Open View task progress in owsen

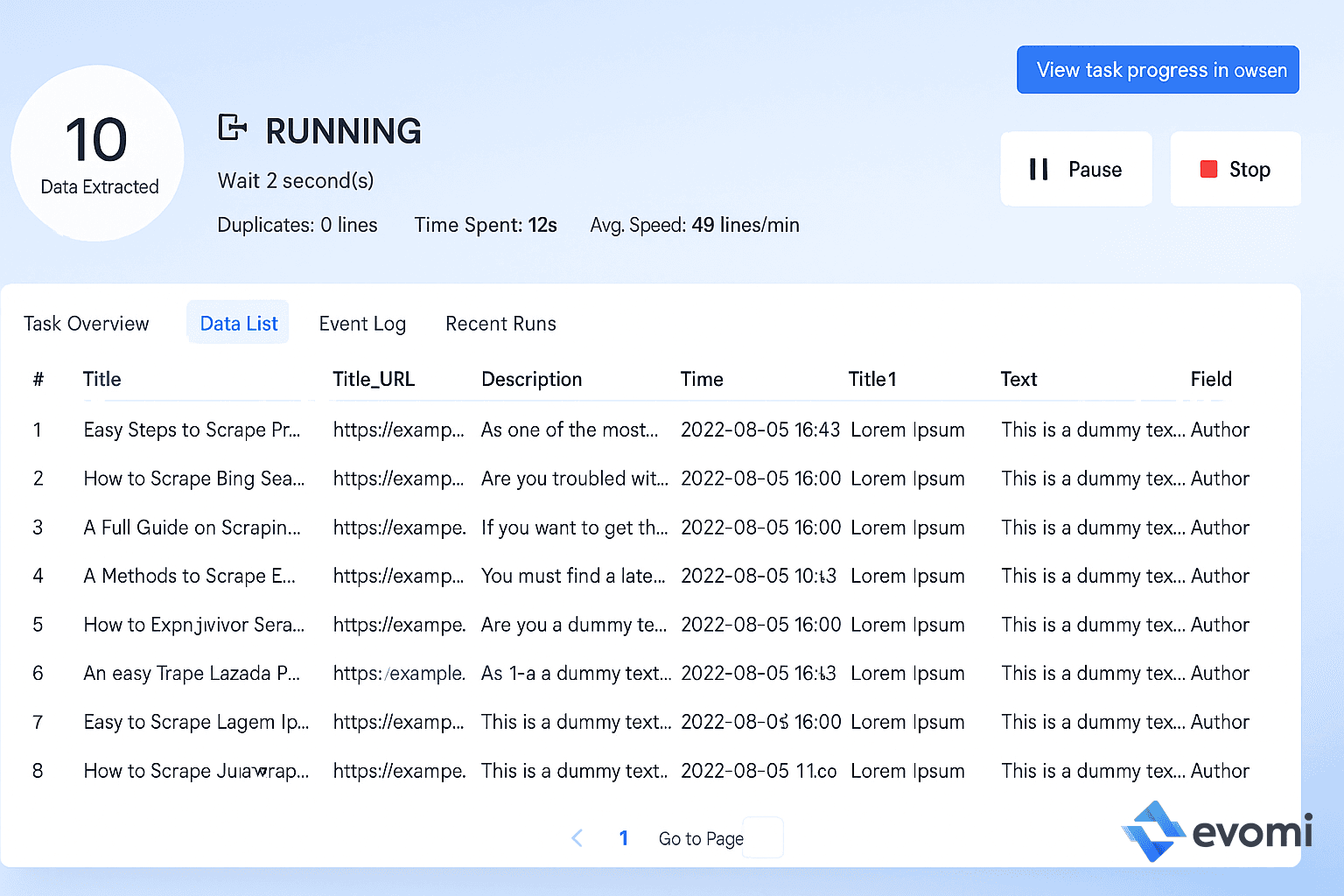click(x=1158, y=70)
